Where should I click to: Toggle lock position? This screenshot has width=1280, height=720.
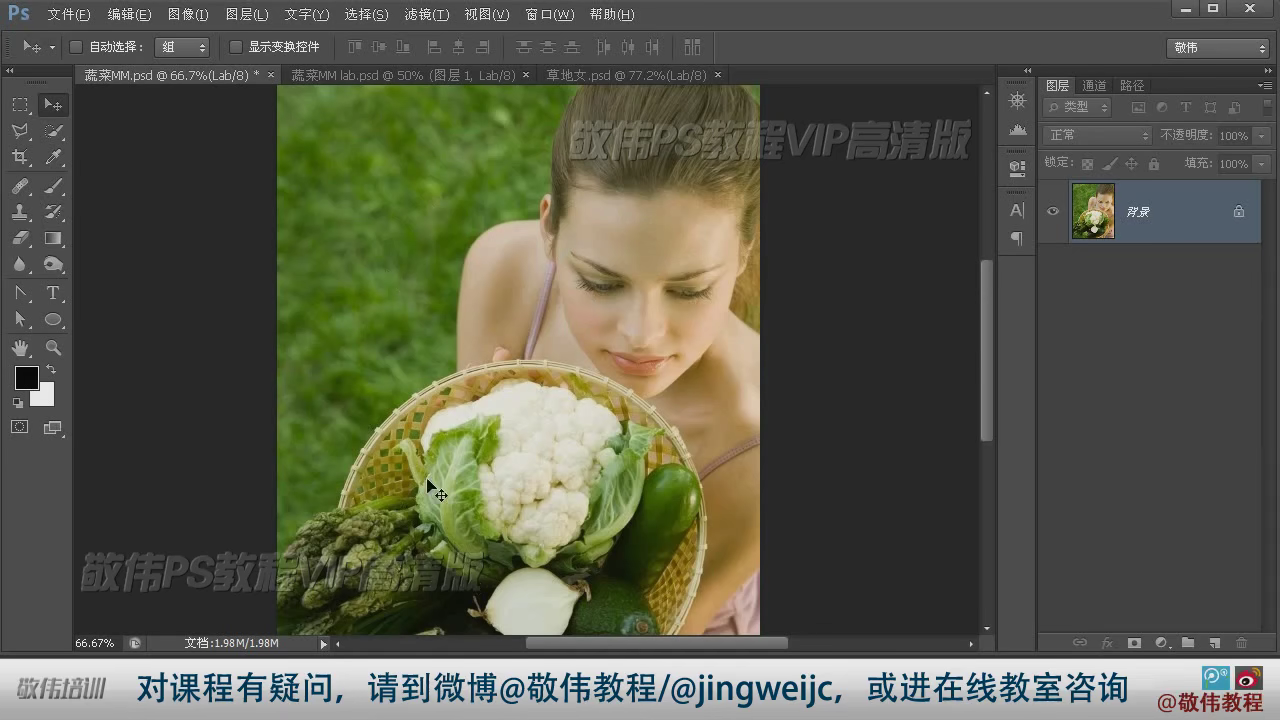pos(1132,164)
